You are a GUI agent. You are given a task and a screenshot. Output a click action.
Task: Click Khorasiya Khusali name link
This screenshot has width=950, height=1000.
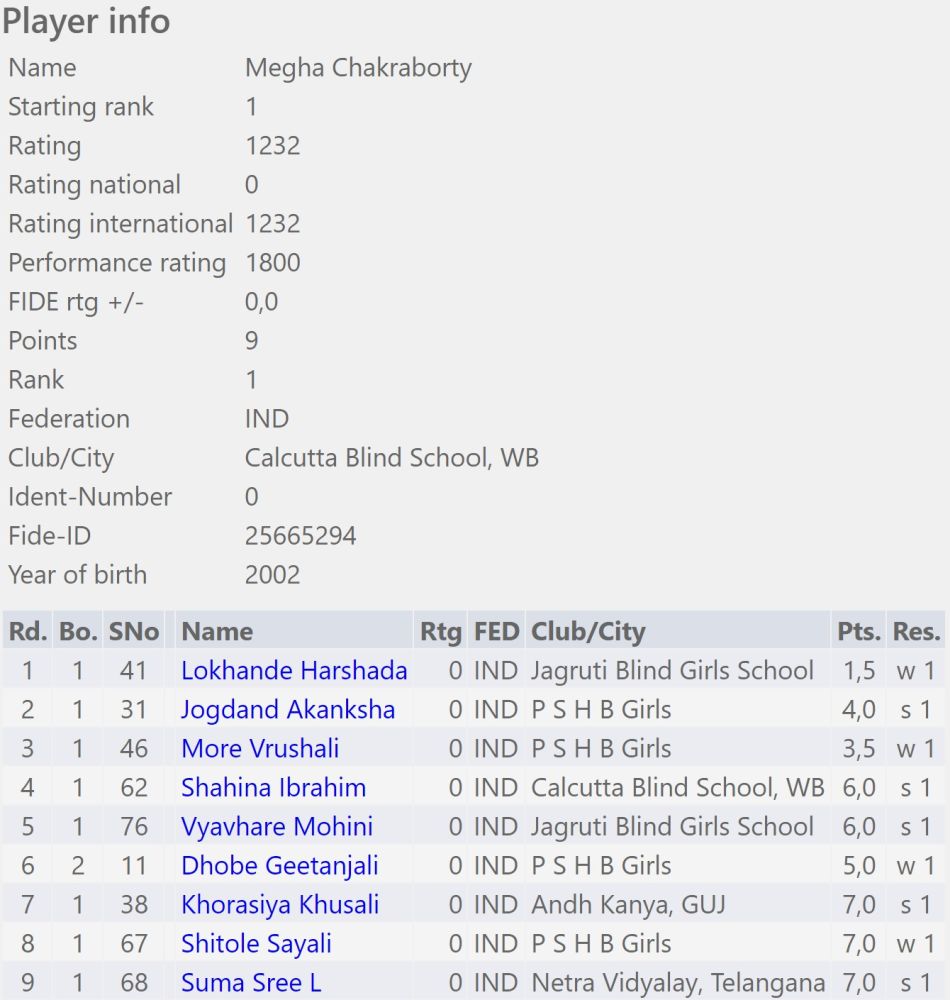point(280,904)
